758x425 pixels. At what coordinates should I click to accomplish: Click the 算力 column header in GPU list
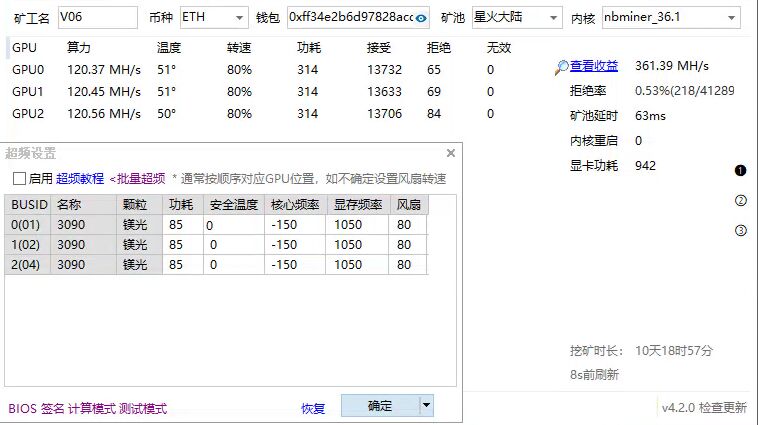tap(79, 47)
